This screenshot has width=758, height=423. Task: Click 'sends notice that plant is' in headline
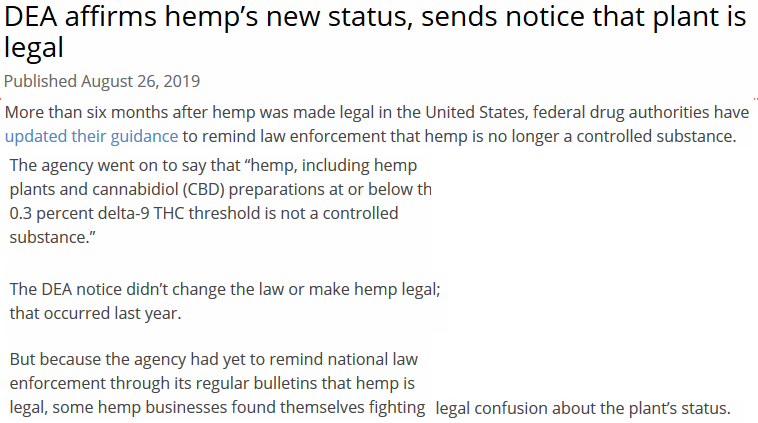[x=584, y=17]
